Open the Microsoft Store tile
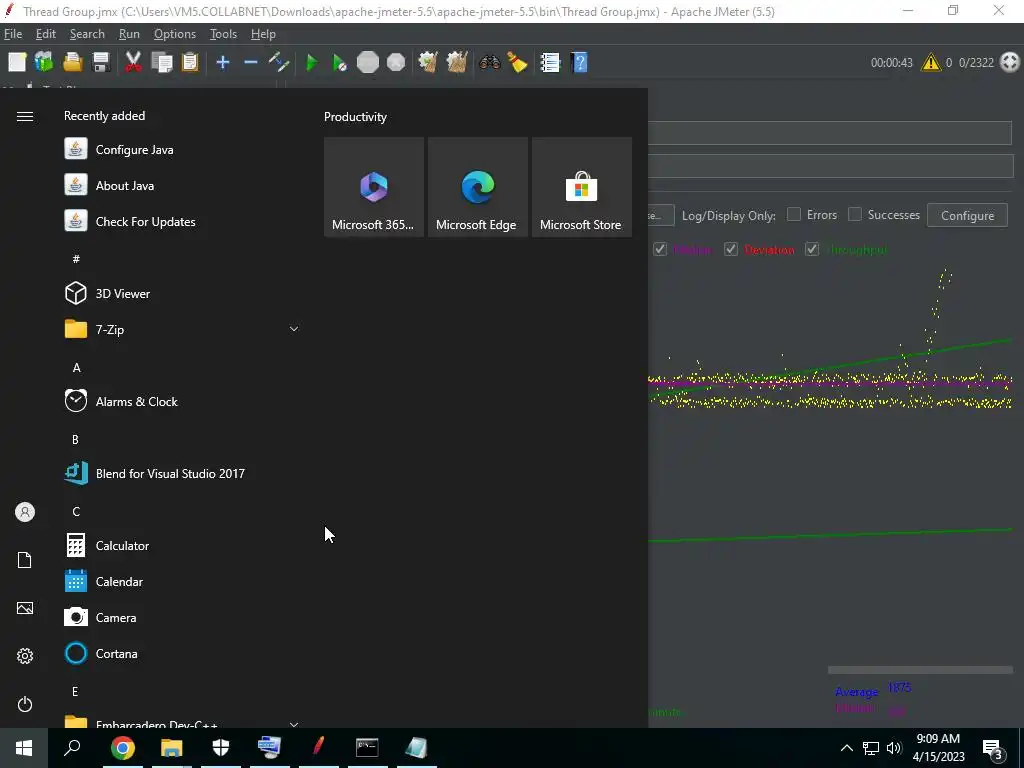 click(x=582, y=187)
